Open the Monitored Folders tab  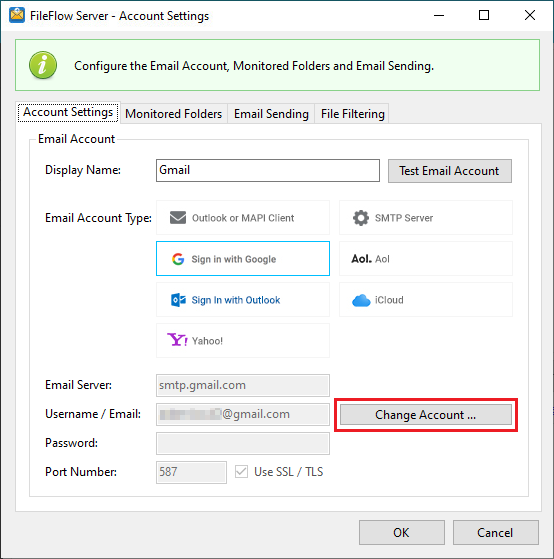(174, 114)
